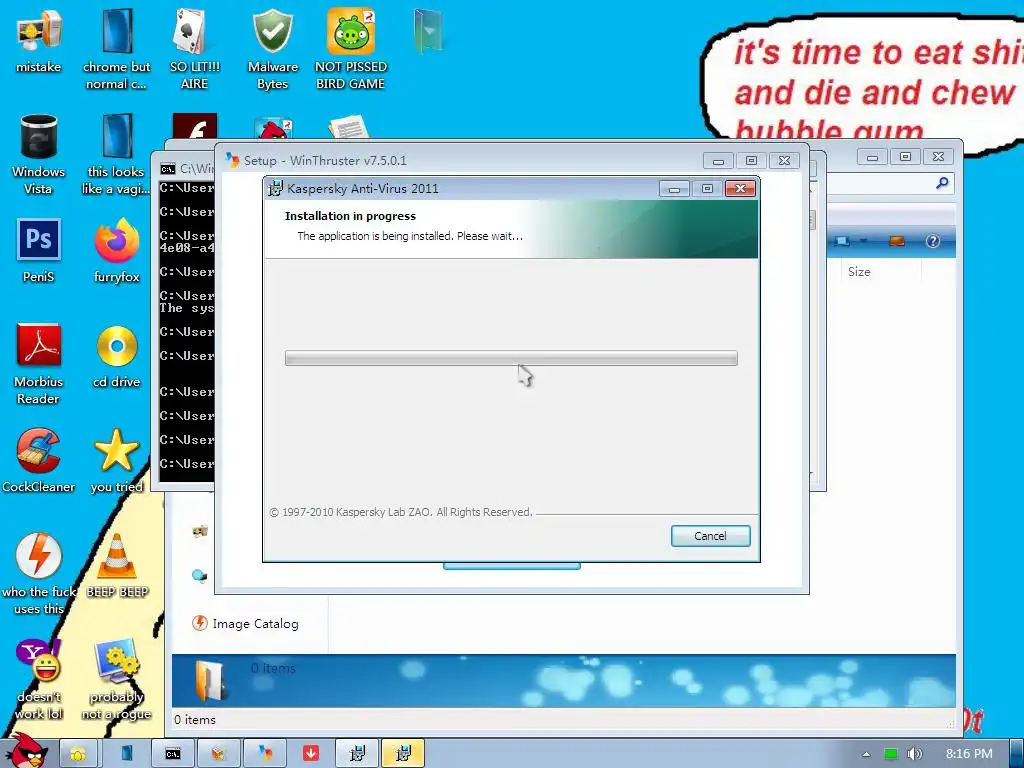The width and height of the screenshot is (1024, 768).
Task: Open the 'SO LIT!!! AIRE' solitaire icon
Action: click(x=194, y=49)
